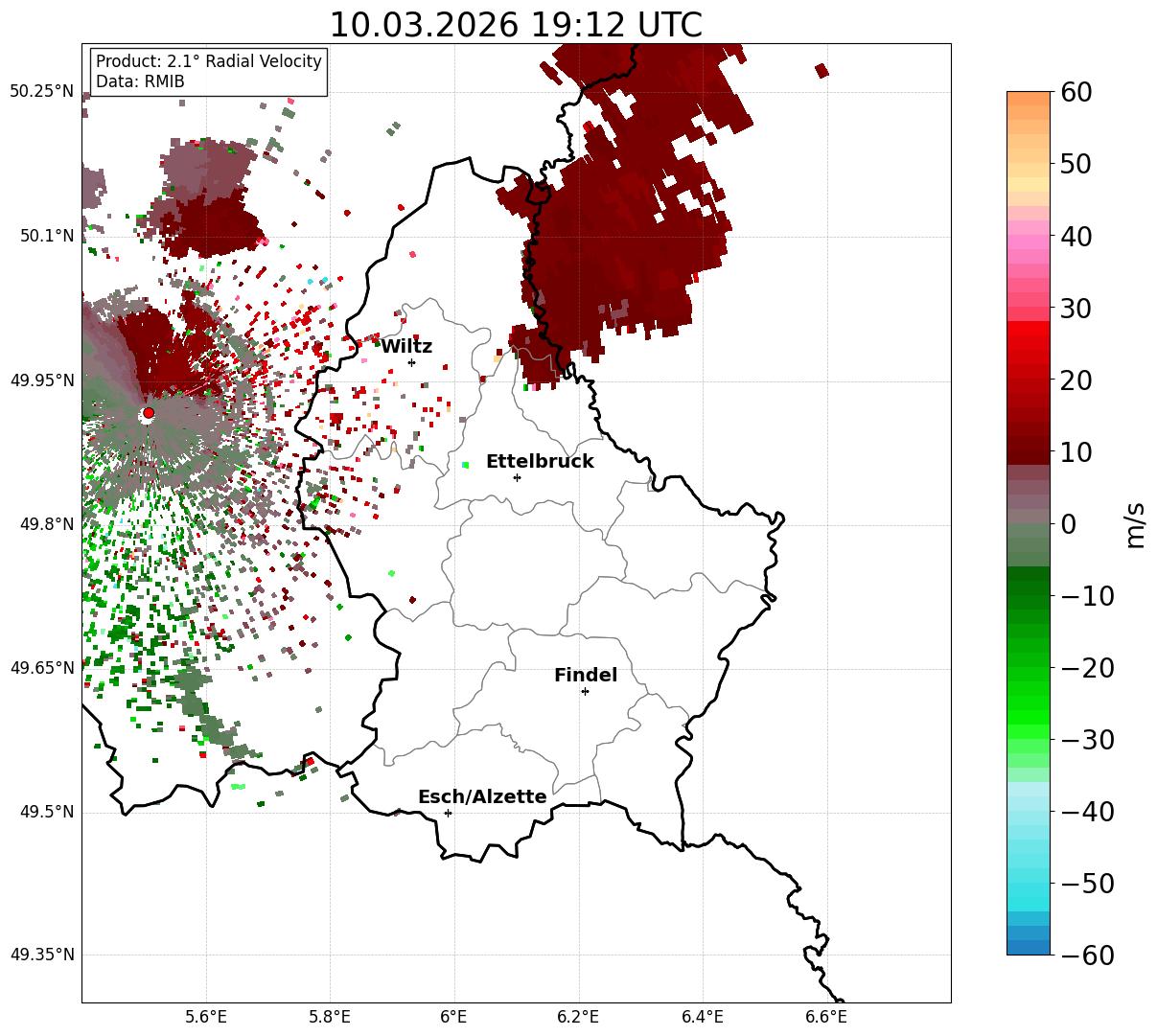Click the 49.8°N latitude label

46,524
